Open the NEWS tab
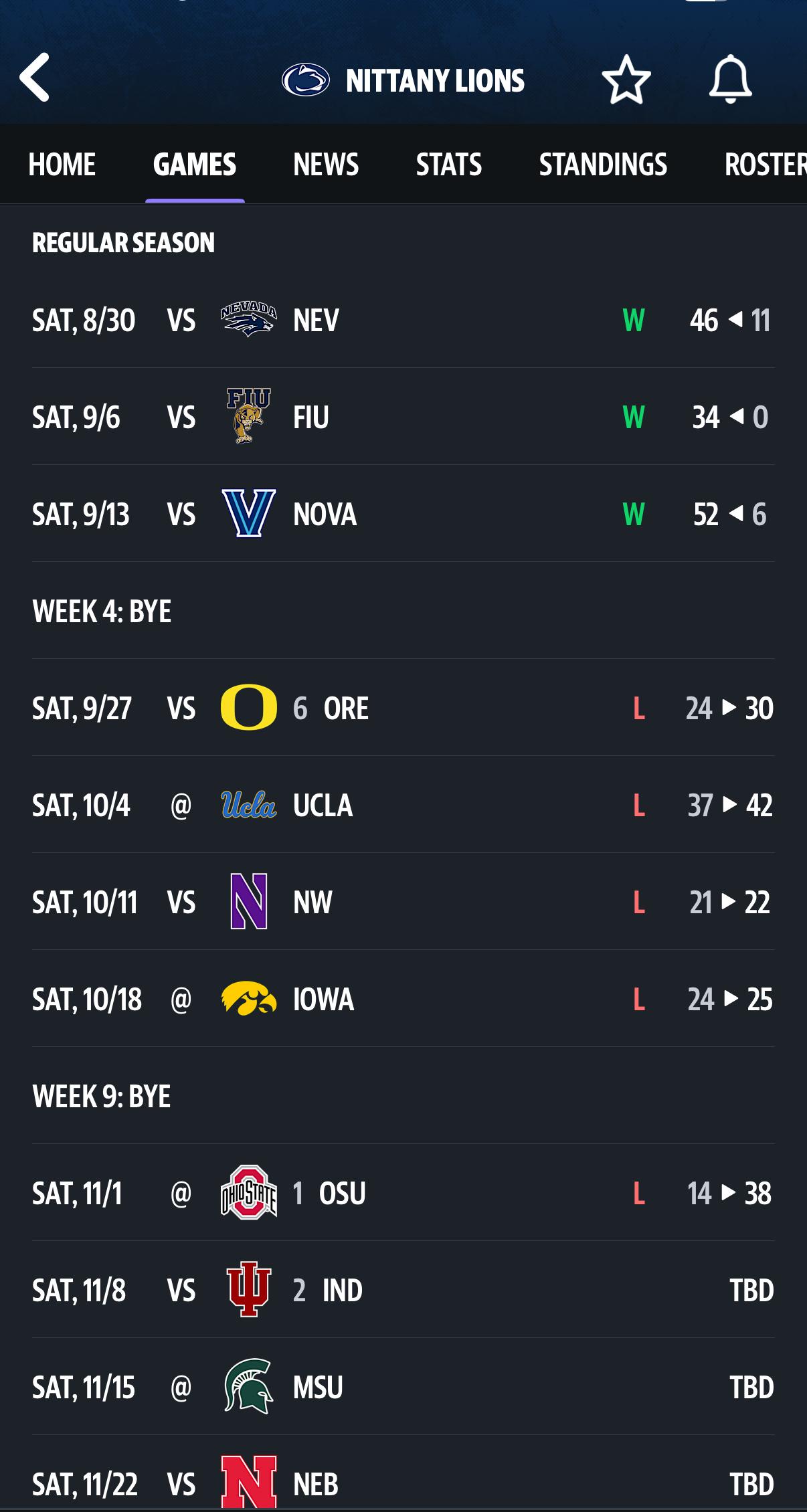This screenshot has width=807, height=1512. pos(326,165)
